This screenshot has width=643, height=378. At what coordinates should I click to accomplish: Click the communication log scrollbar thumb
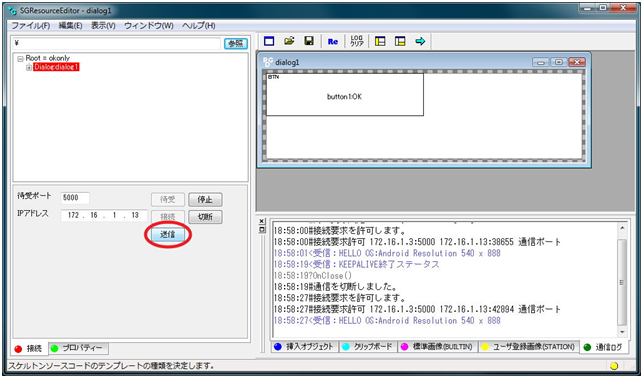622,282
